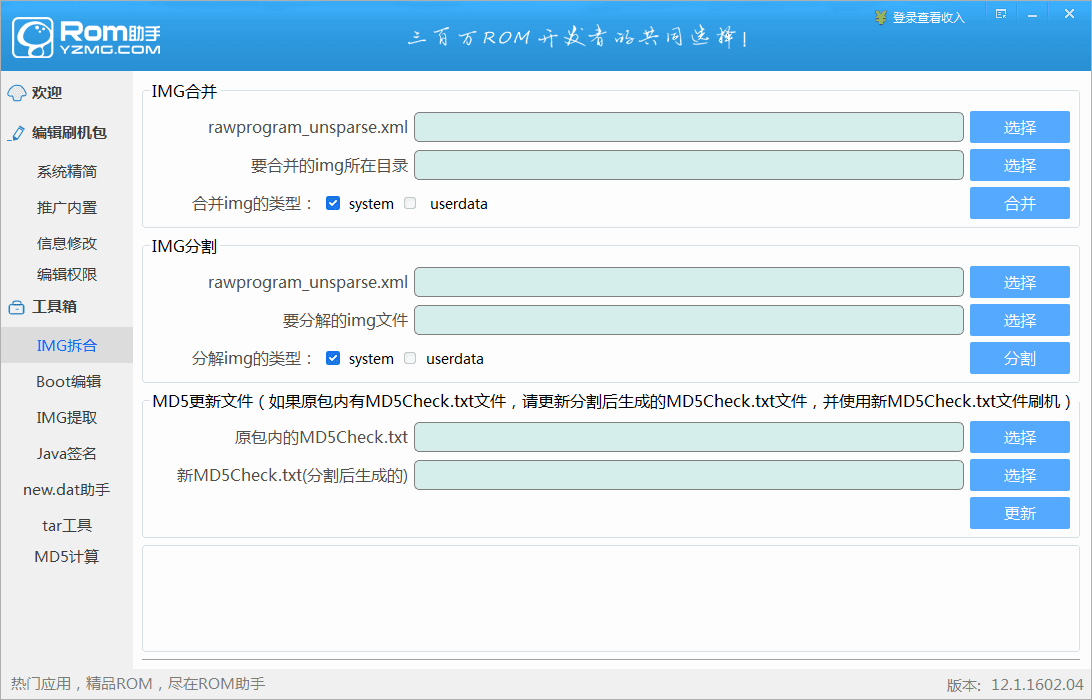
Task: Tick userdata checkbox for IMG分割
Action: (x=410, y=358)
